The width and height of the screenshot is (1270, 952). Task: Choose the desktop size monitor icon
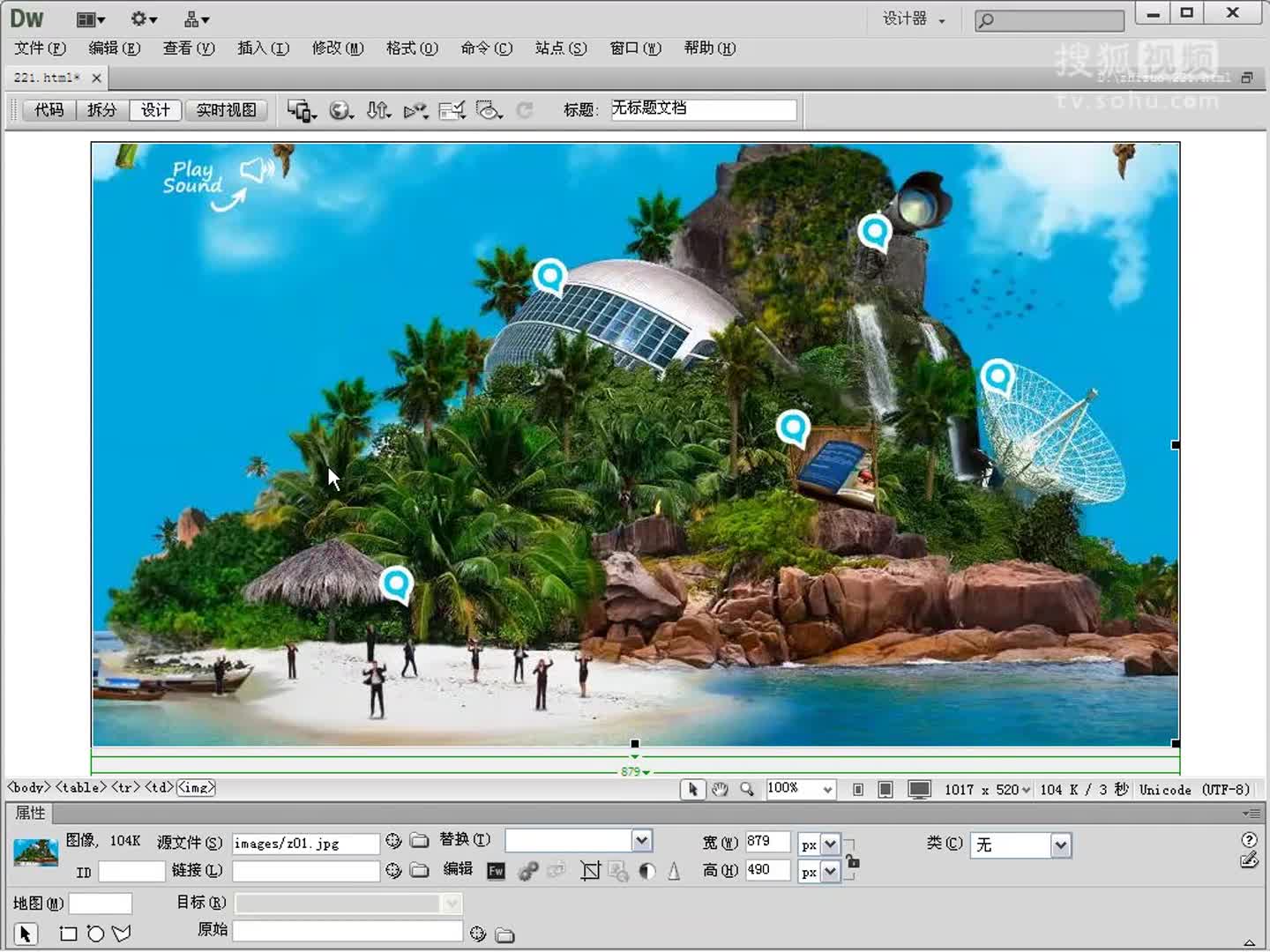[919, 790]
